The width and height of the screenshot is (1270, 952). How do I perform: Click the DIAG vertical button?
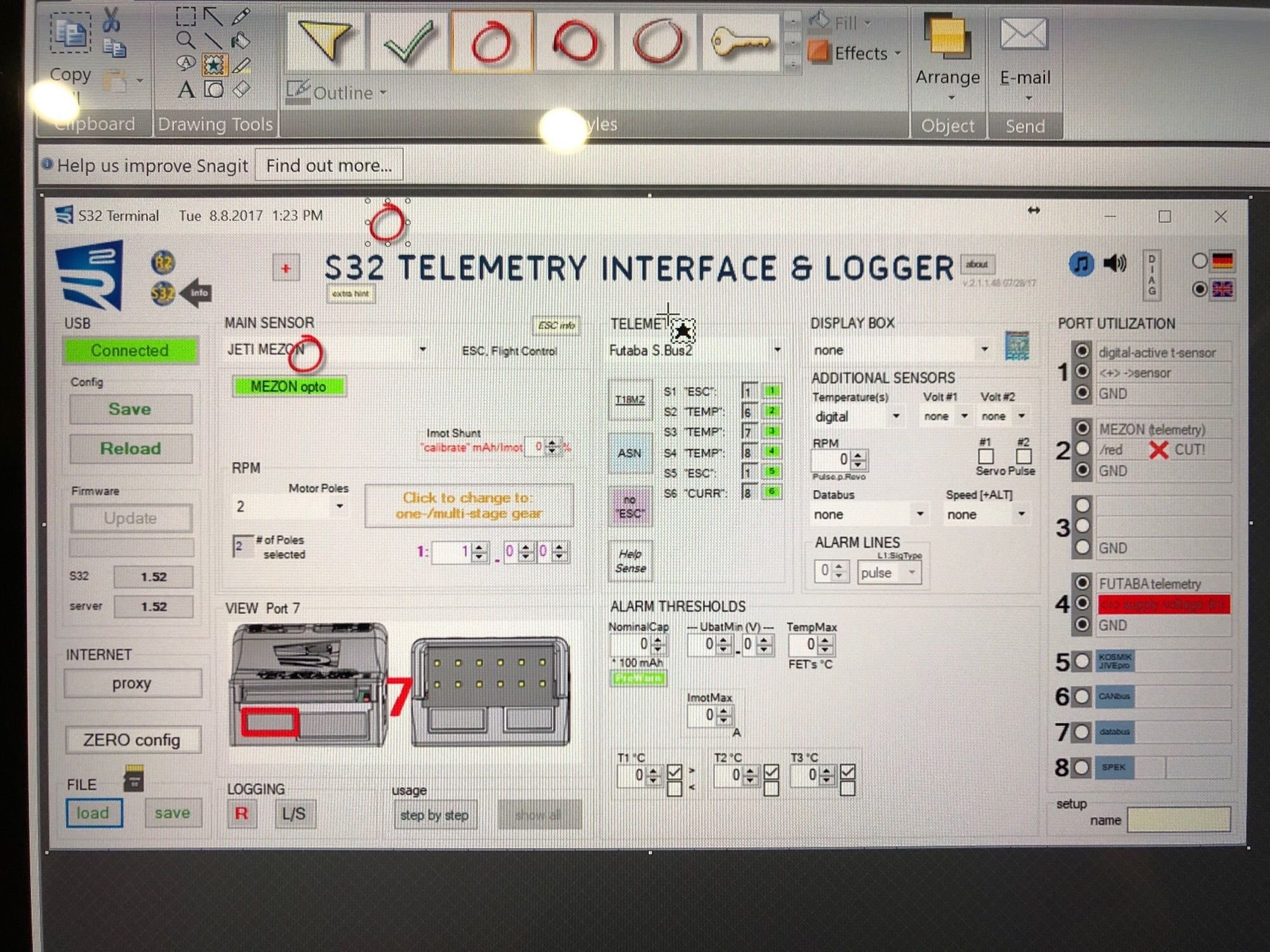click(1151, 274)
